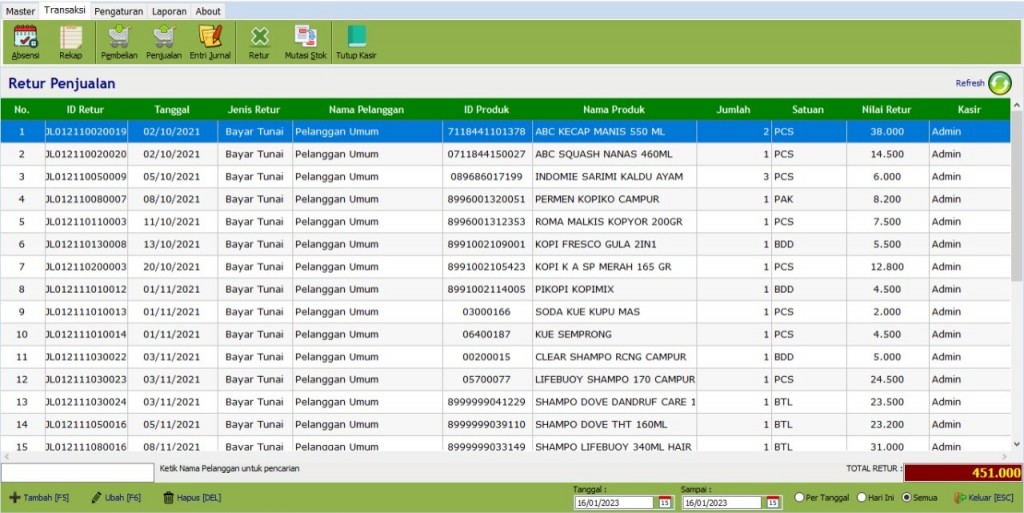1024x513 pixels.
Task: Switch to Transaksi tab
Action: (65, 10)
